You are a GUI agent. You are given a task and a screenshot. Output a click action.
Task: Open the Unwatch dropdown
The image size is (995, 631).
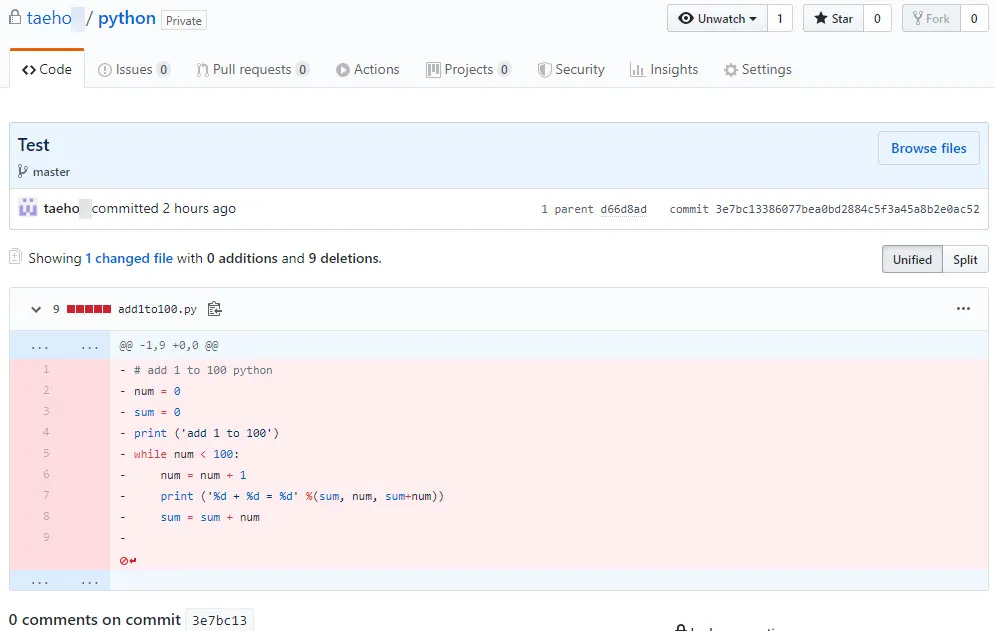point(716,18)
